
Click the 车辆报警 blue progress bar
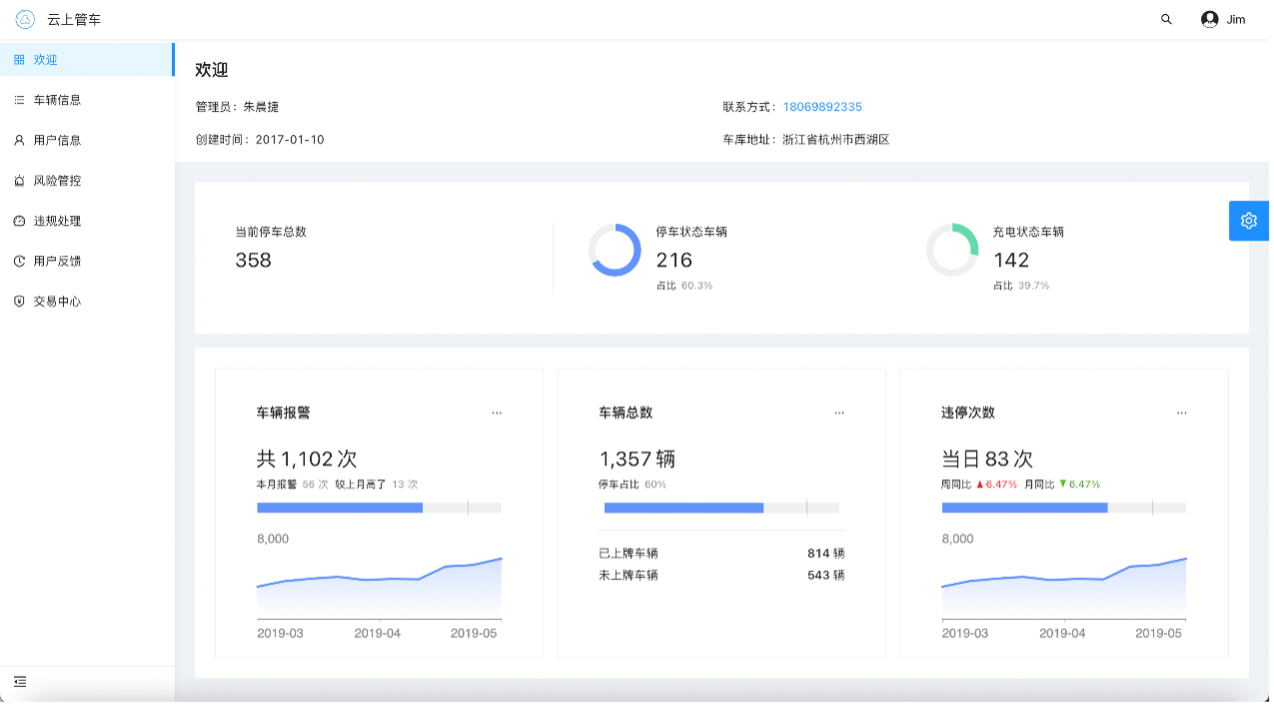(340, 508)
